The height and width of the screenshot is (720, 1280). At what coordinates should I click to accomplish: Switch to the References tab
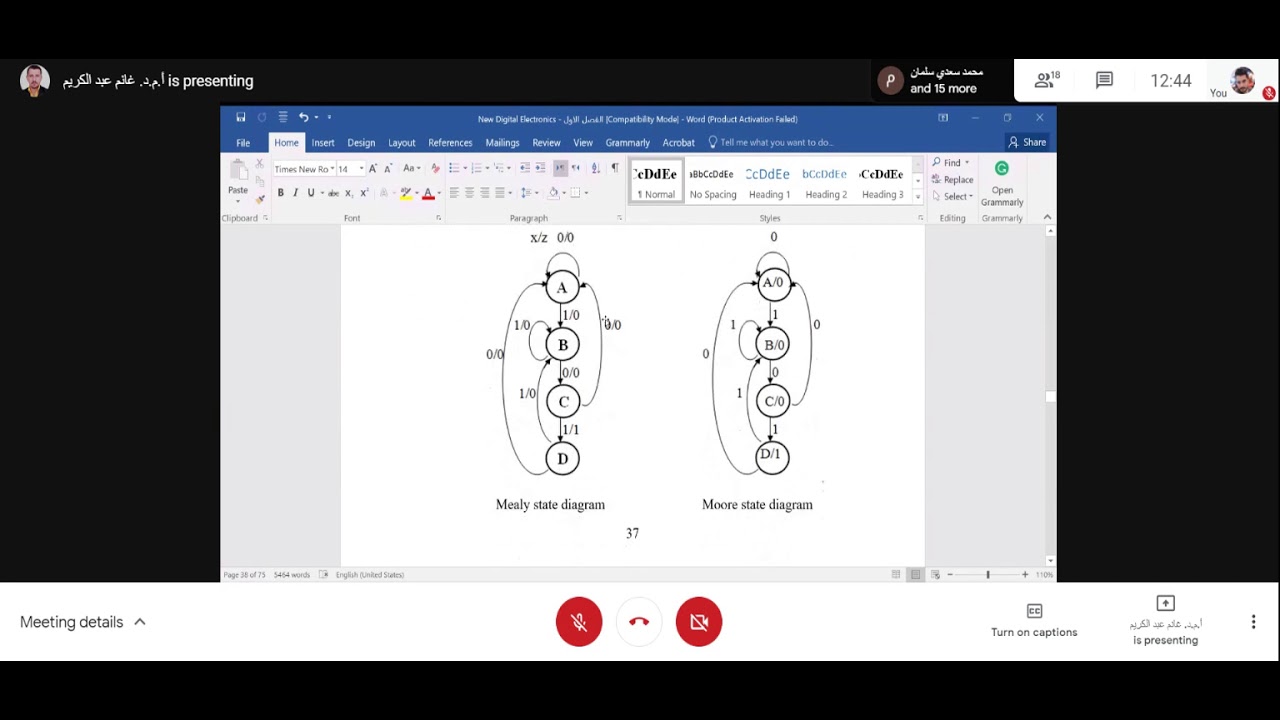click(x=450, y=143)
